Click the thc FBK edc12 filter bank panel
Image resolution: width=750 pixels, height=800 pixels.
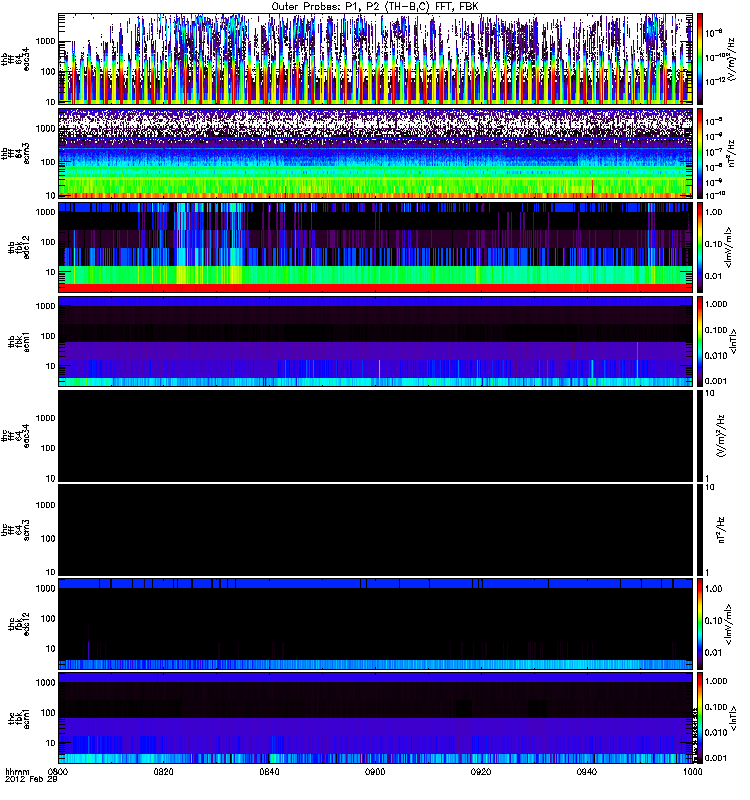tap(375, 622)
